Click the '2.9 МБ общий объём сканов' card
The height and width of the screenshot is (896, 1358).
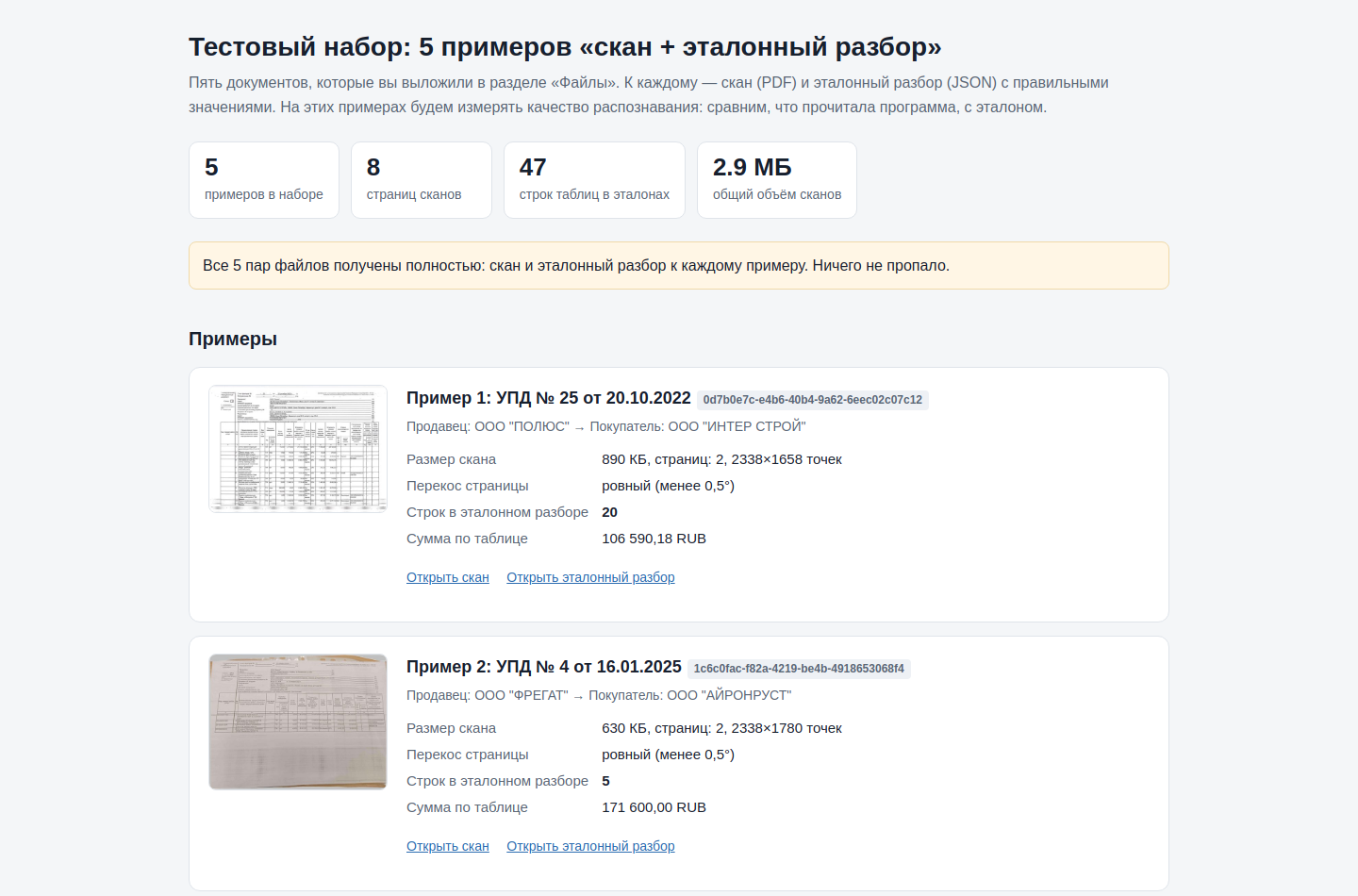[x=777, y=180]
